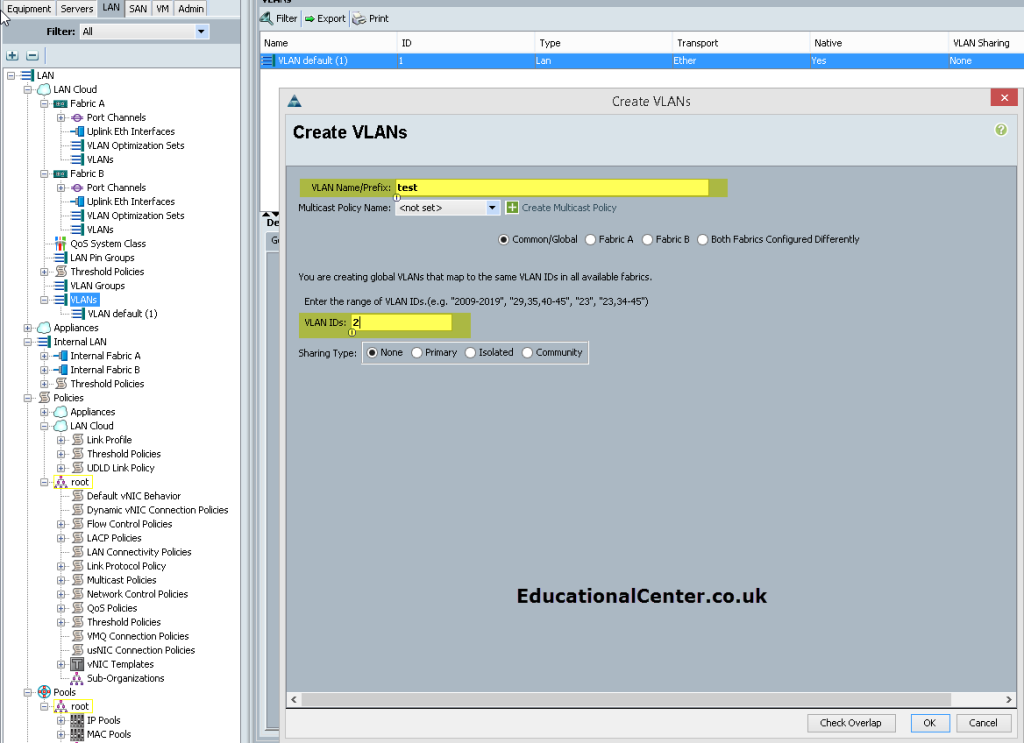Click the OK button
The width and height of the screenshot is (1024, 743).
929,723
